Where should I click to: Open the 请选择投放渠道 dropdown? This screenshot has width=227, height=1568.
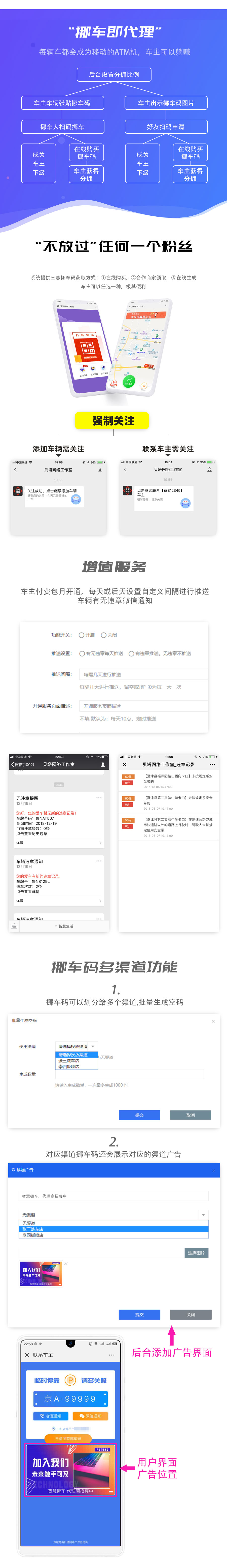tap(76, 1046)
